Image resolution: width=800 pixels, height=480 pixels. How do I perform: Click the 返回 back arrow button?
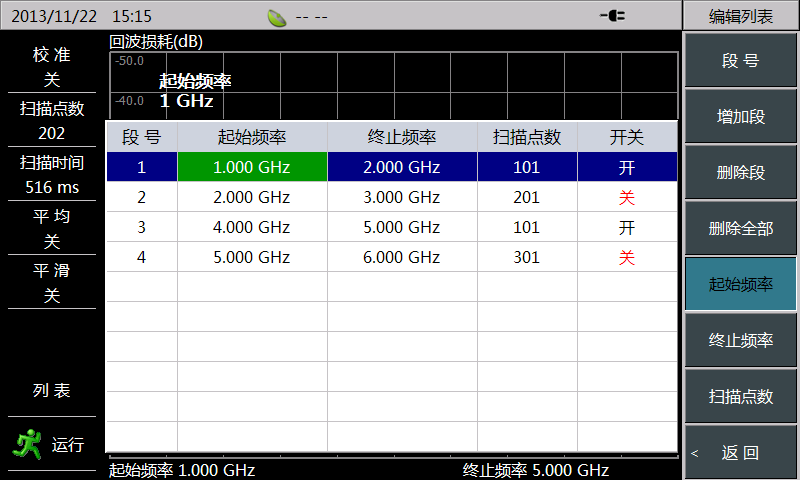[x=740, y=453]
